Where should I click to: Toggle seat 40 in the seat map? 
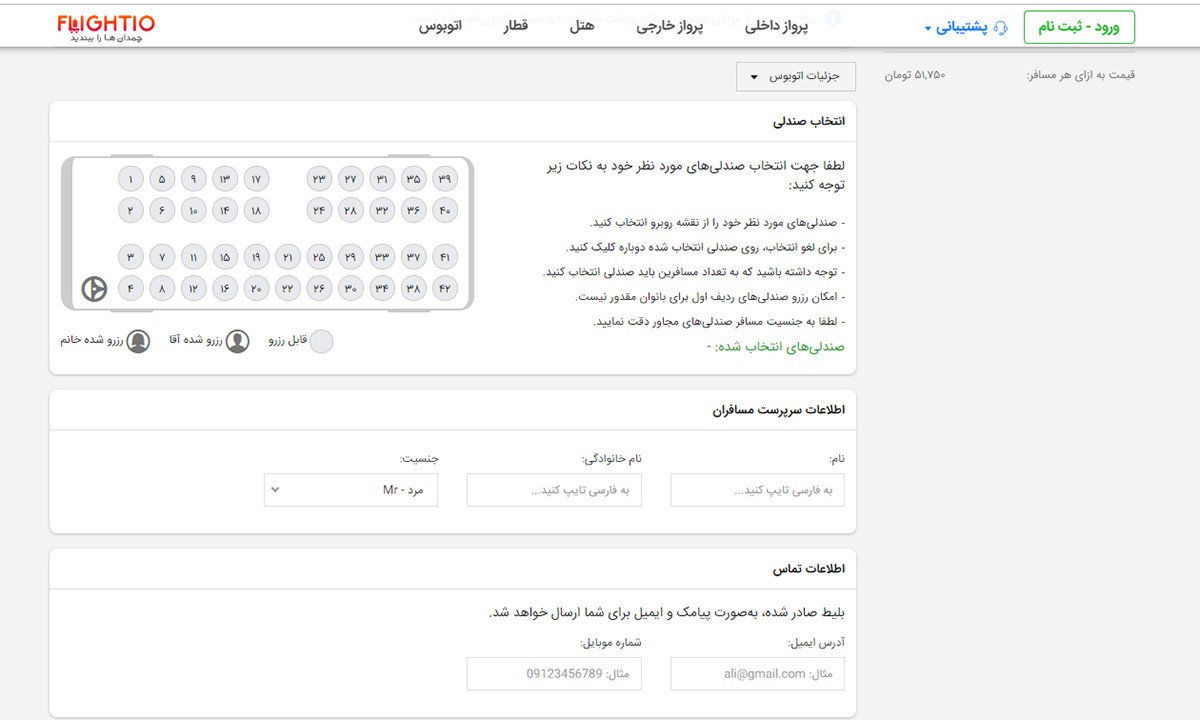445,210
